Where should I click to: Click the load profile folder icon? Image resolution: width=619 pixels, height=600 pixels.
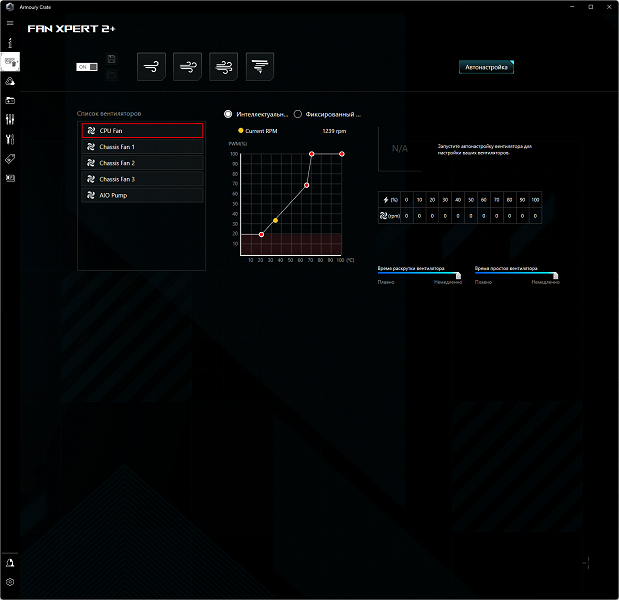pyautogui.click(x=111, y=75)
